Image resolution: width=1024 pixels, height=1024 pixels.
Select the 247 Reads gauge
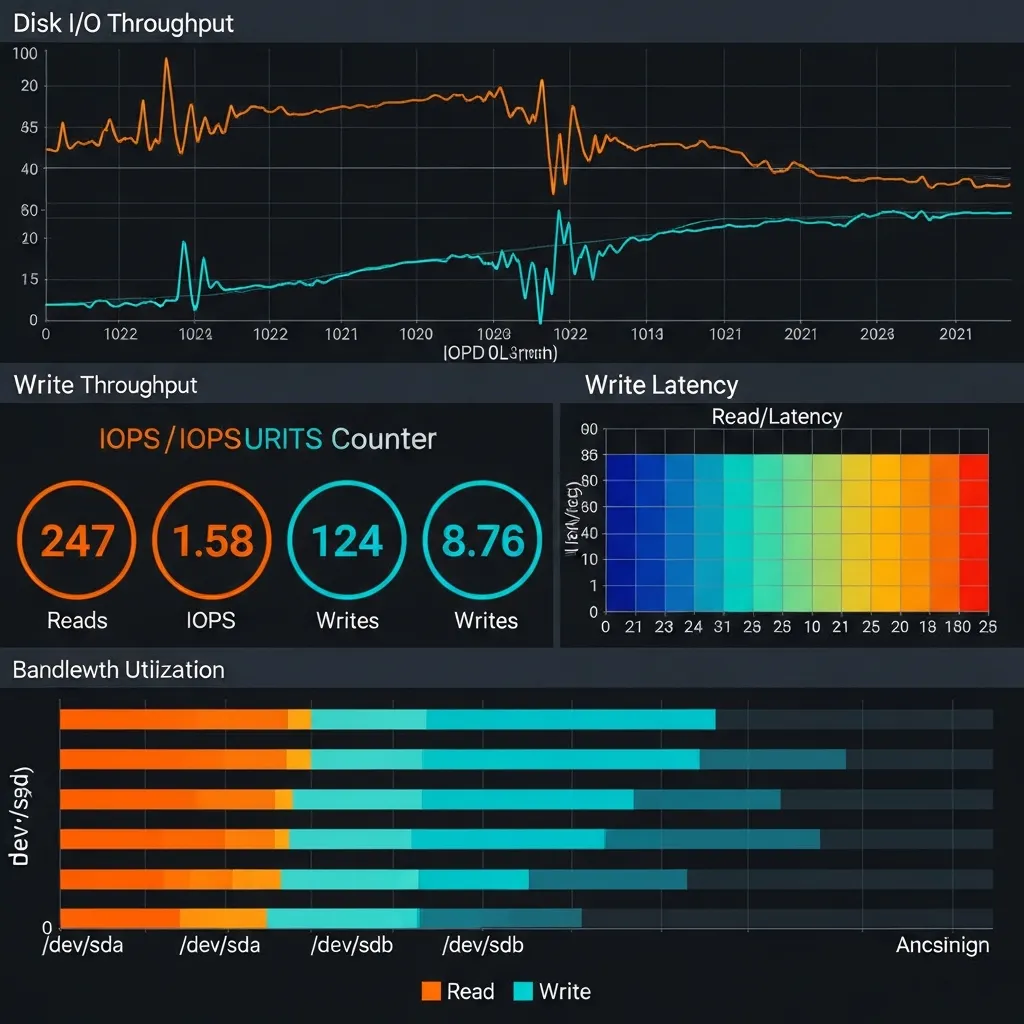click(76, 540)
